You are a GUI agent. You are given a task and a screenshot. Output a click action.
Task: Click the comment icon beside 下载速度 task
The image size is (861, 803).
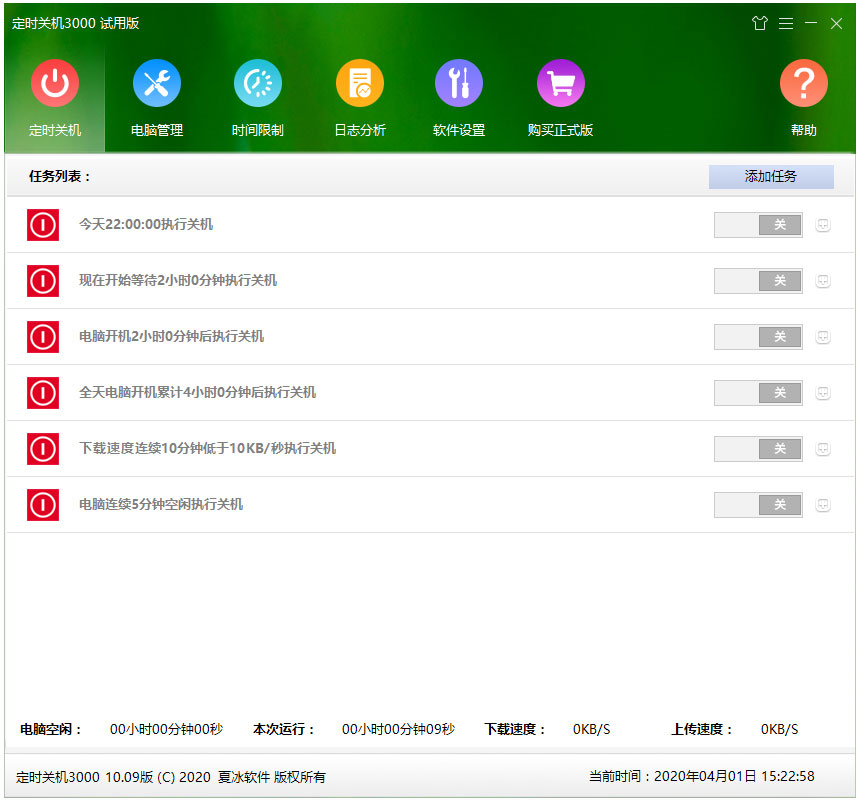coord(823,449)
